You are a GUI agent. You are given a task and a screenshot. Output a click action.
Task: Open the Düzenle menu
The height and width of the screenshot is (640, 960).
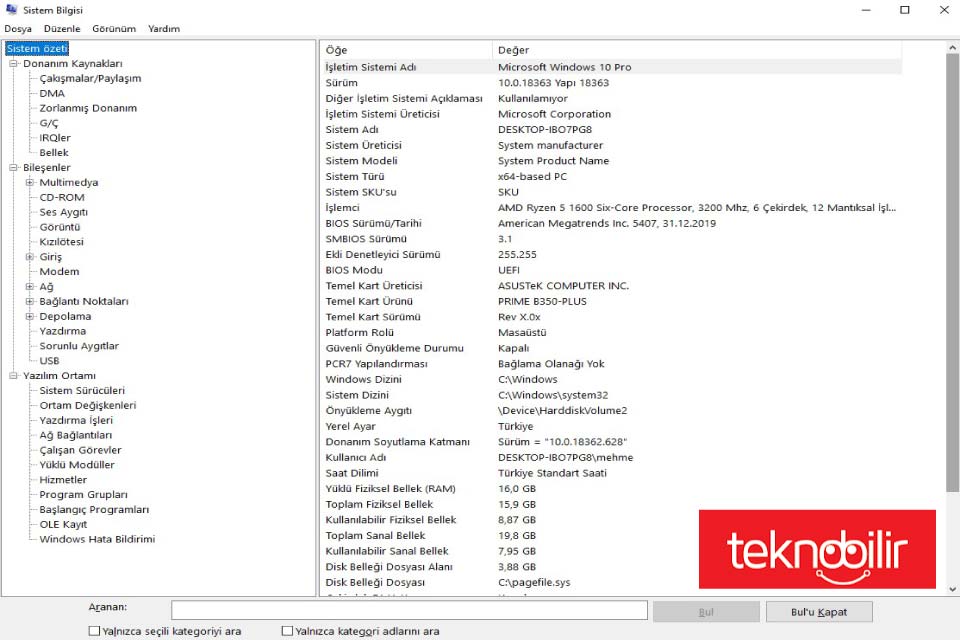pos(62,29)
